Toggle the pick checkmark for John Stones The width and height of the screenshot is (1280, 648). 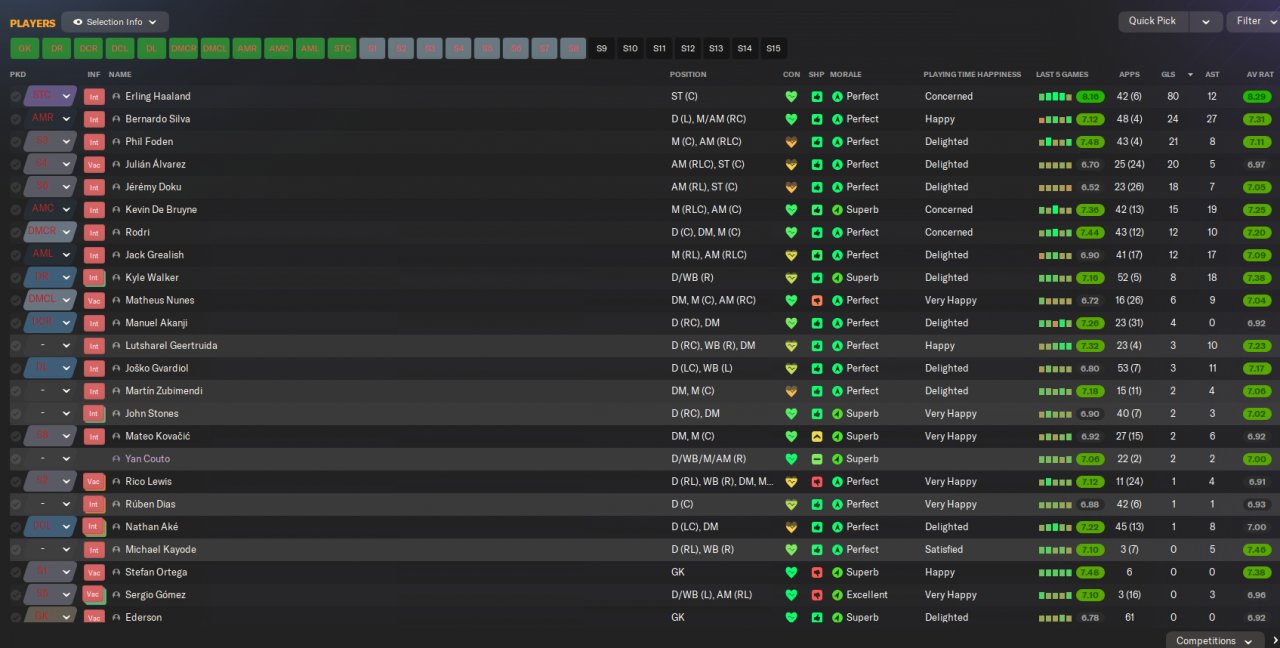pyautogui.click(x=15, y=414)
